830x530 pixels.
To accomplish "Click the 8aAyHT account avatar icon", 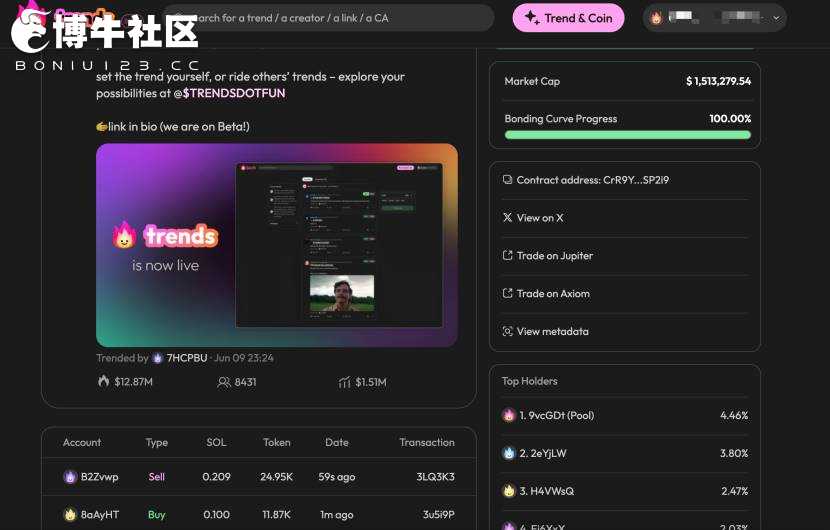I will pyautogui.click(x=70, y=514).
